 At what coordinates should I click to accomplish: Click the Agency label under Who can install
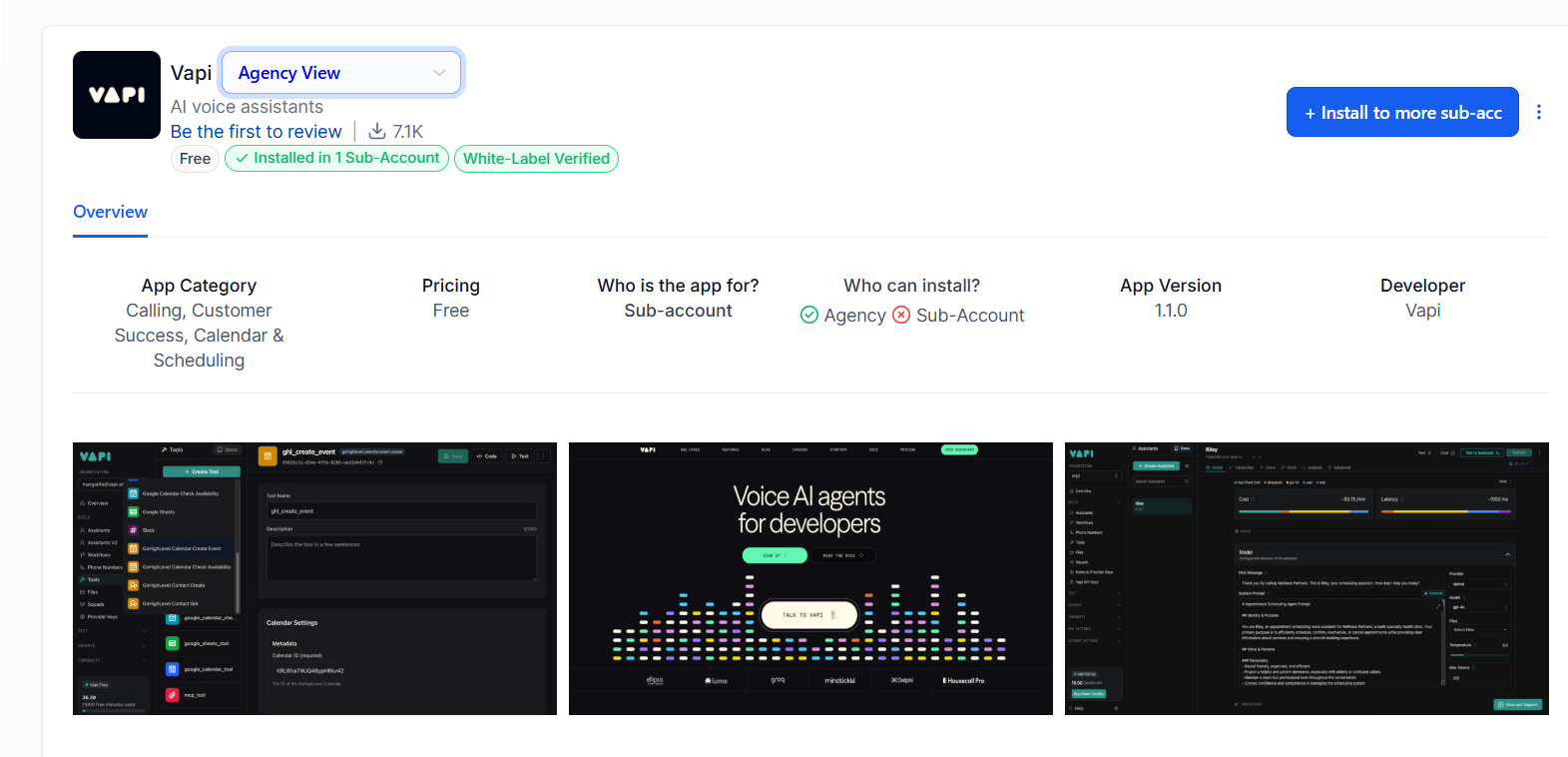coord(855,316)
